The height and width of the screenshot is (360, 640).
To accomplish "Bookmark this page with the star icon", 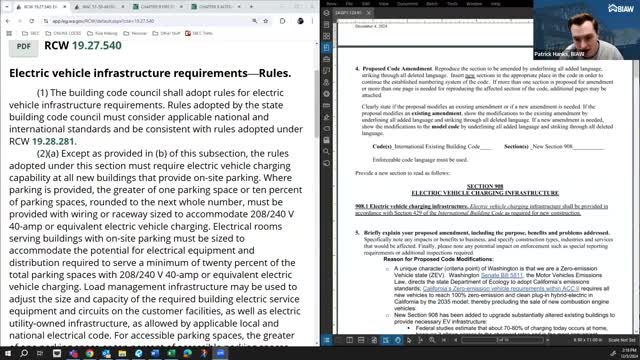I will click(266, 21).
